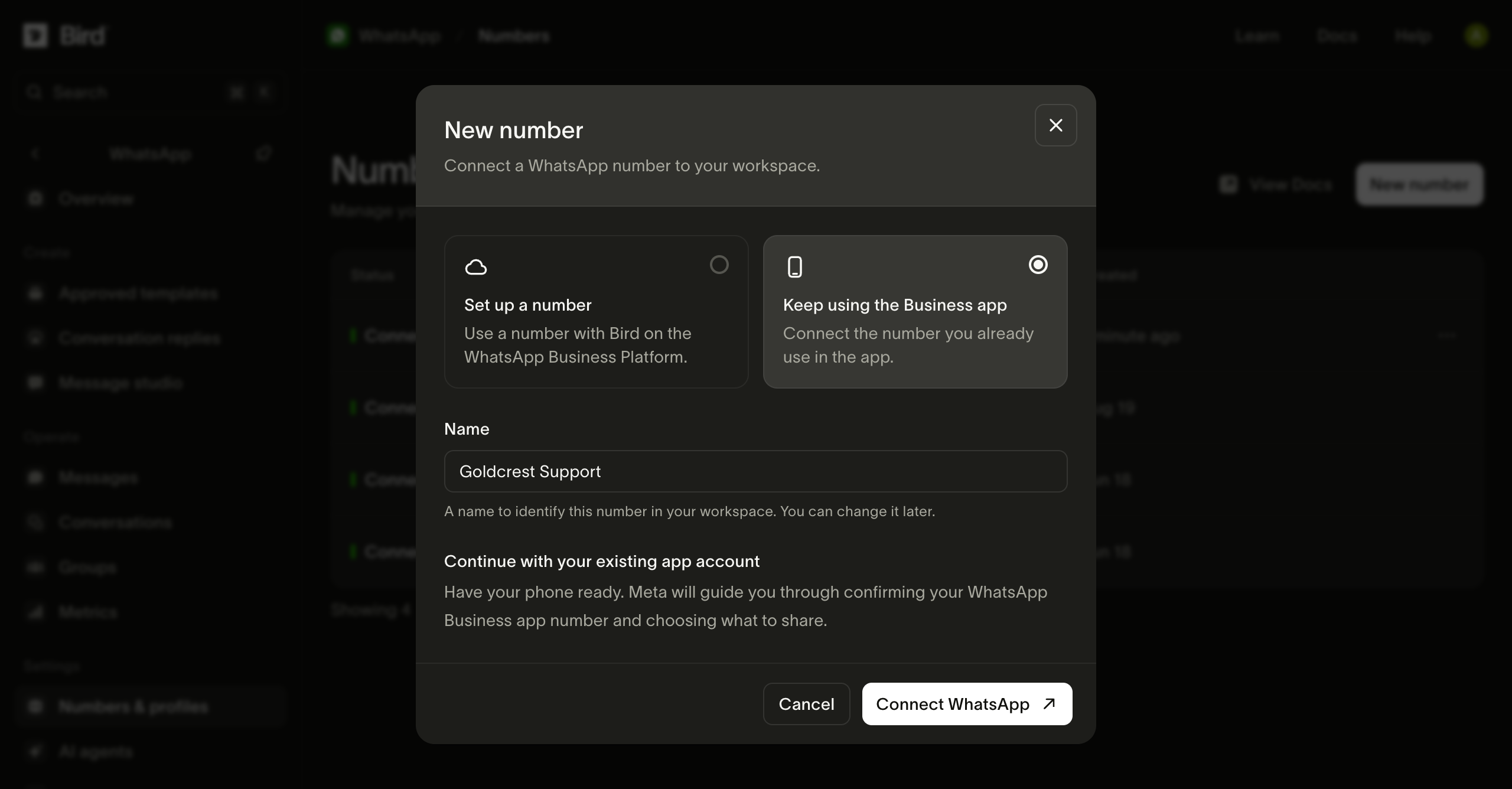Screen dimensions: 1512x789
Task: Click Learn link in top bar
Action: [x=1257, y=36]
